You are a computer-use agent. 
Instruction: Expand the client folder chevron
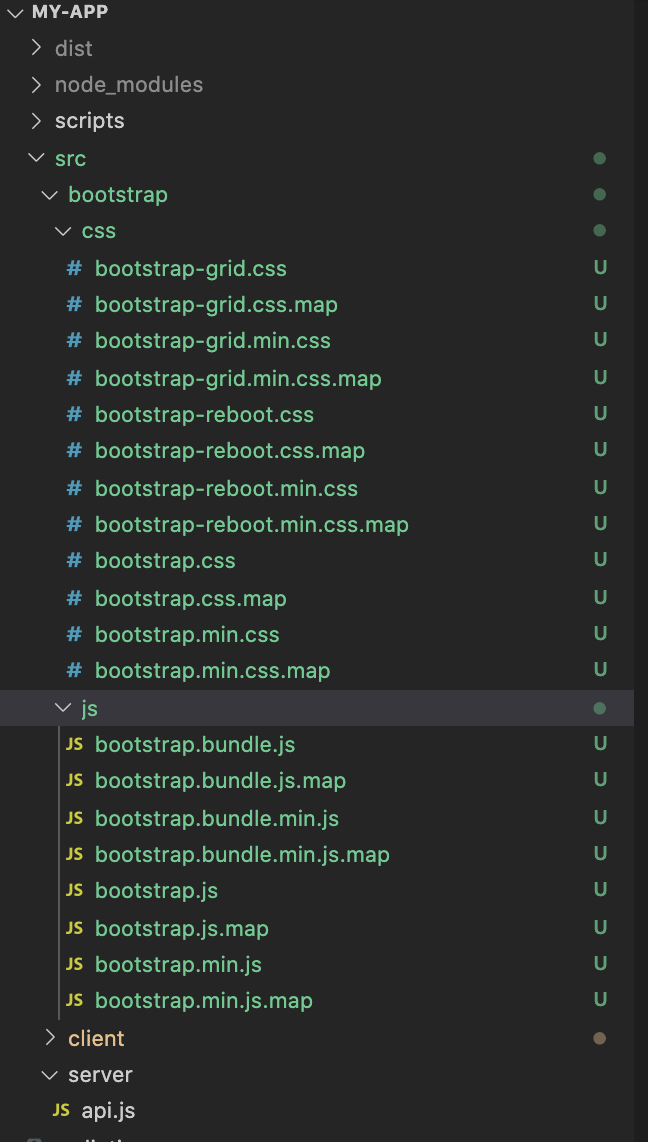point(50,1038)
